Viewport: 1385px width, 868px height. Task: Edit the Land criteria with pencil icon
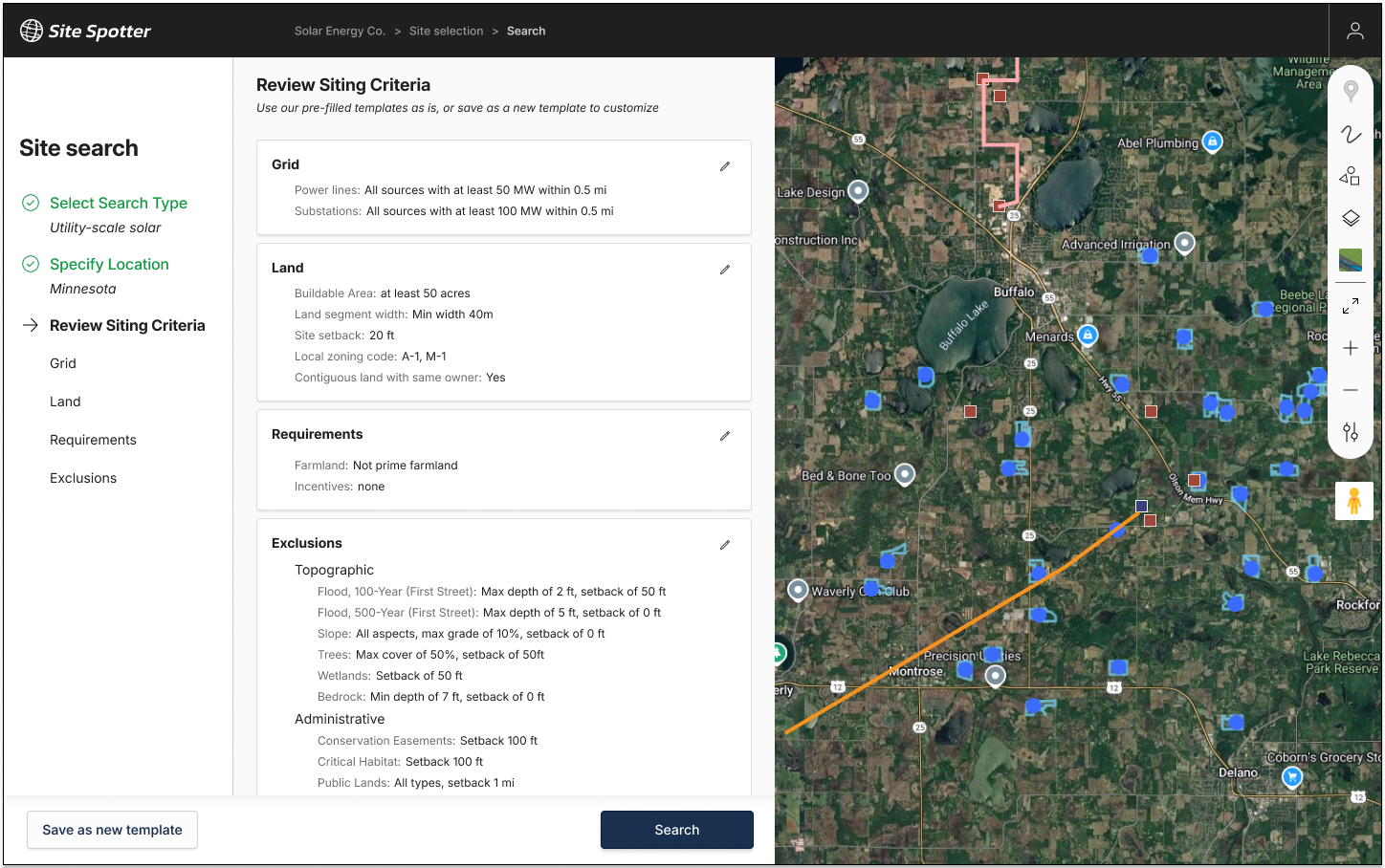[x=725, y=270]
